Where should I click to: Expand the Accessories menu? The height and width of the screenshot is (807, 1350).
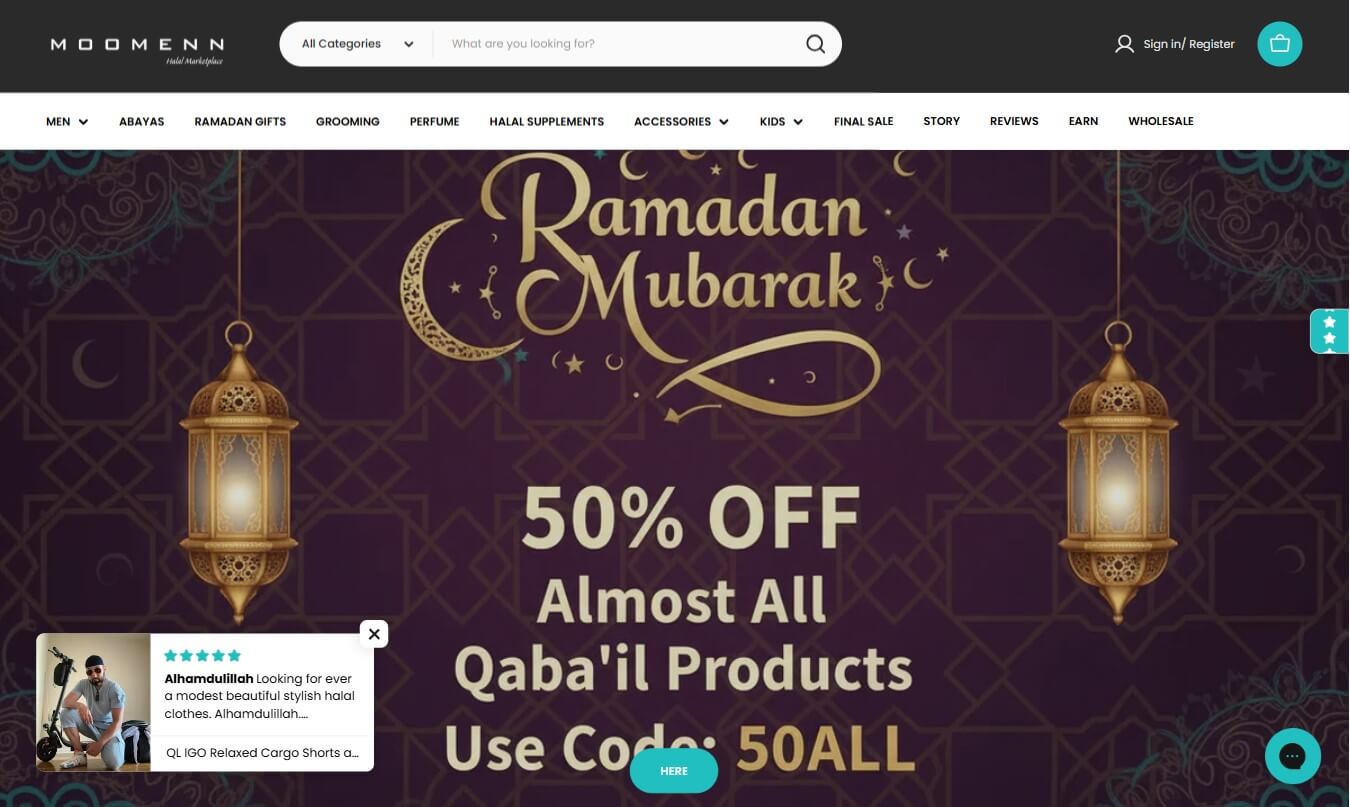[x=681, y=121]
